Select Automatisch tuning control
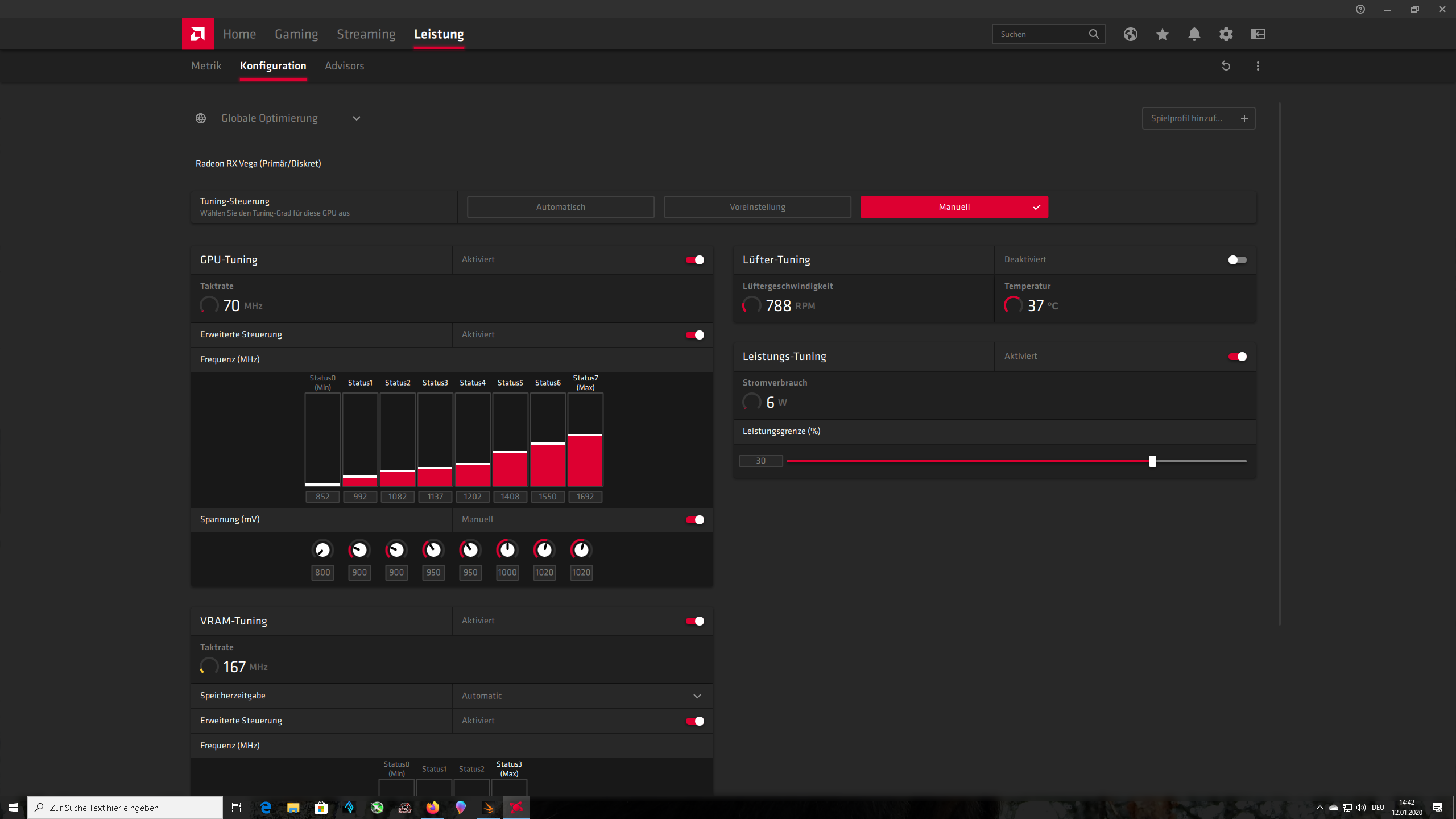 click(560, 207)
